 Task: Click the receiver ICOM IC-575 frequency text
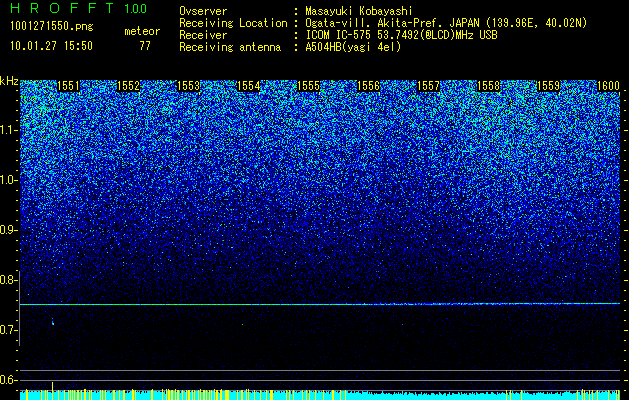pos(401,35)
